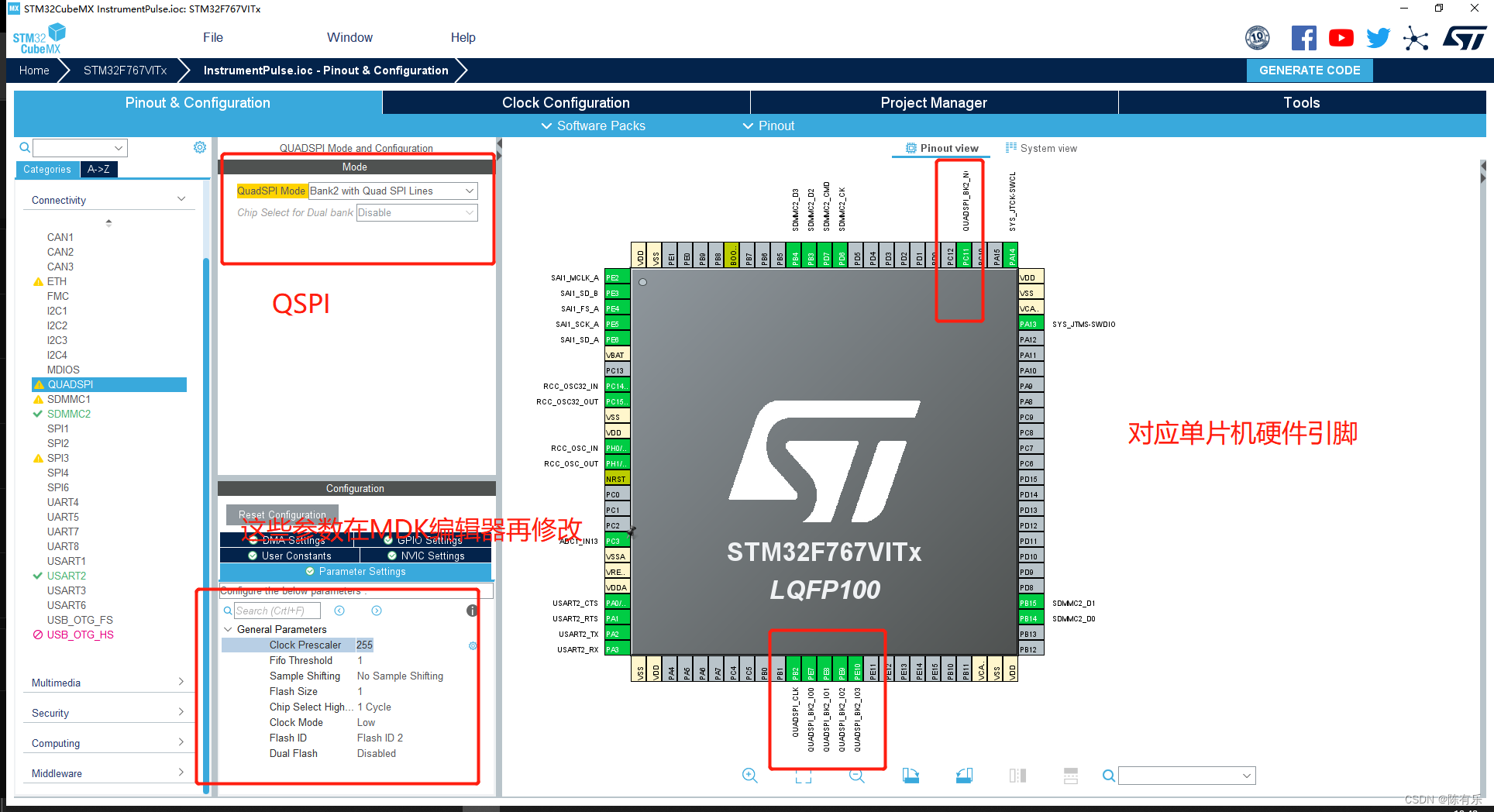Rotate the chip clockwise

click(x=911, y=776)
